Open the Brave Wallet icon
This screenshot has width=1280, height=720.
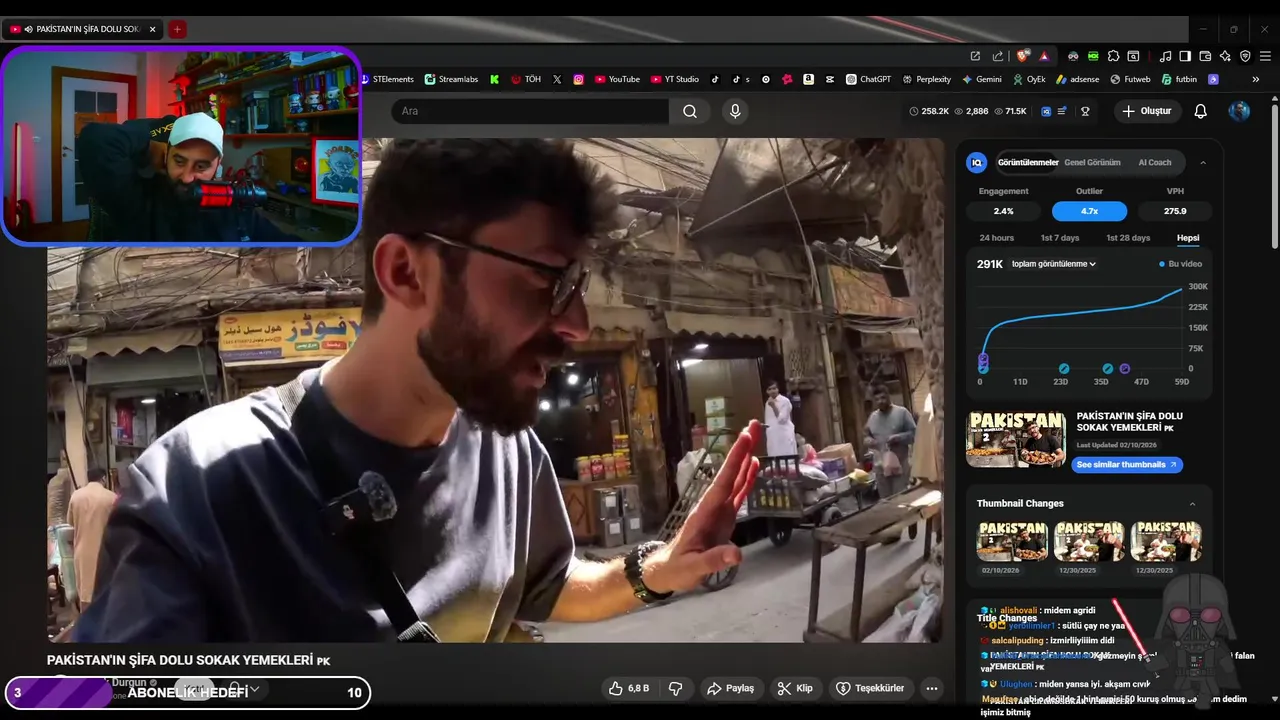[x=1205, y=56]
